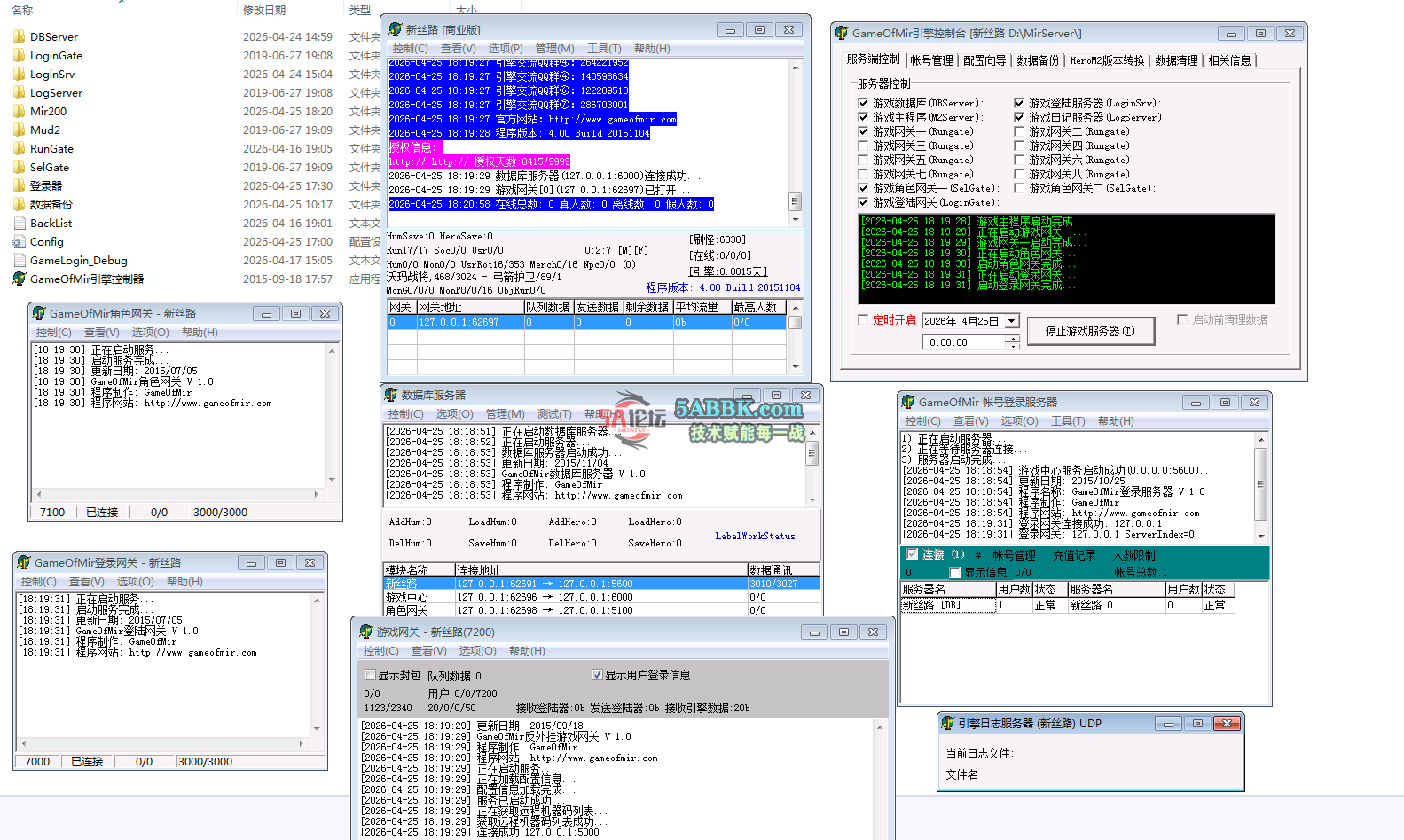Tick the 定时开启 scheduled start checkbox

pos(864,319)
